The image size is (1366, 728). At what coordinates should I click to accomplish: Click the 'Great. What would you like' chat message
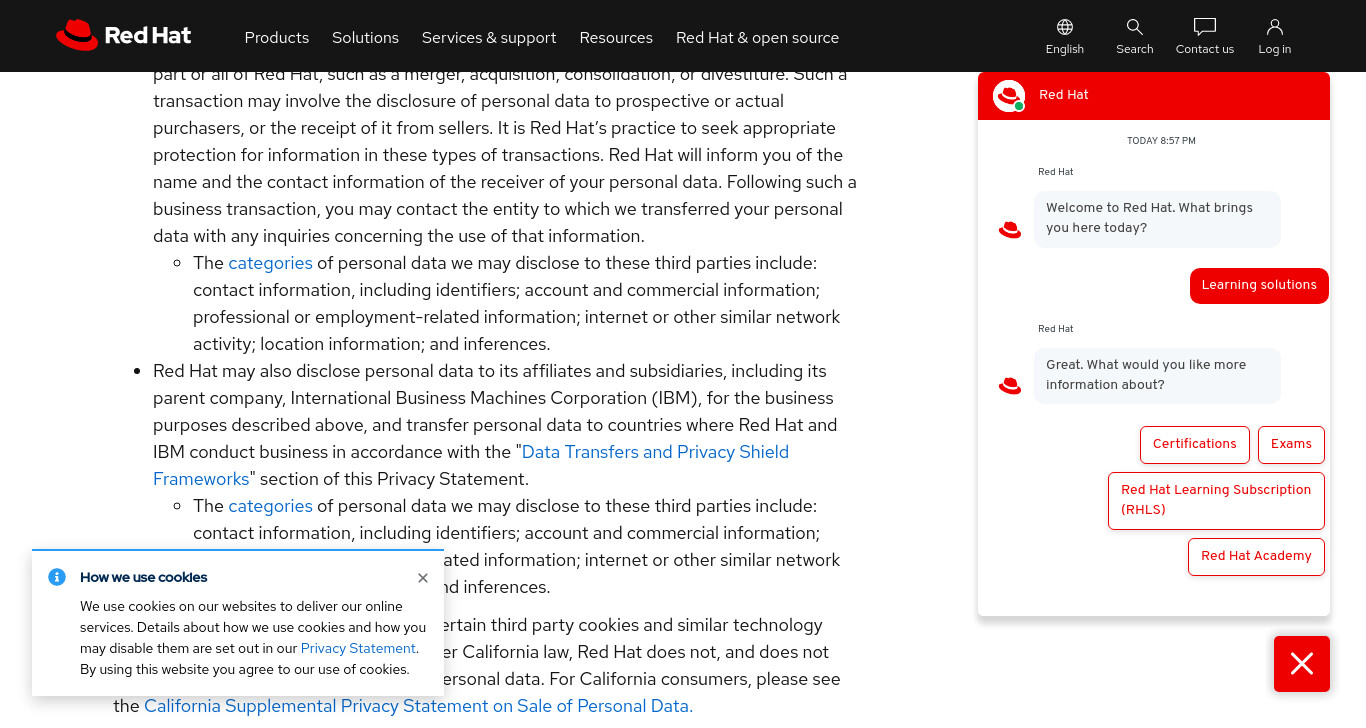click(1157, 375)
